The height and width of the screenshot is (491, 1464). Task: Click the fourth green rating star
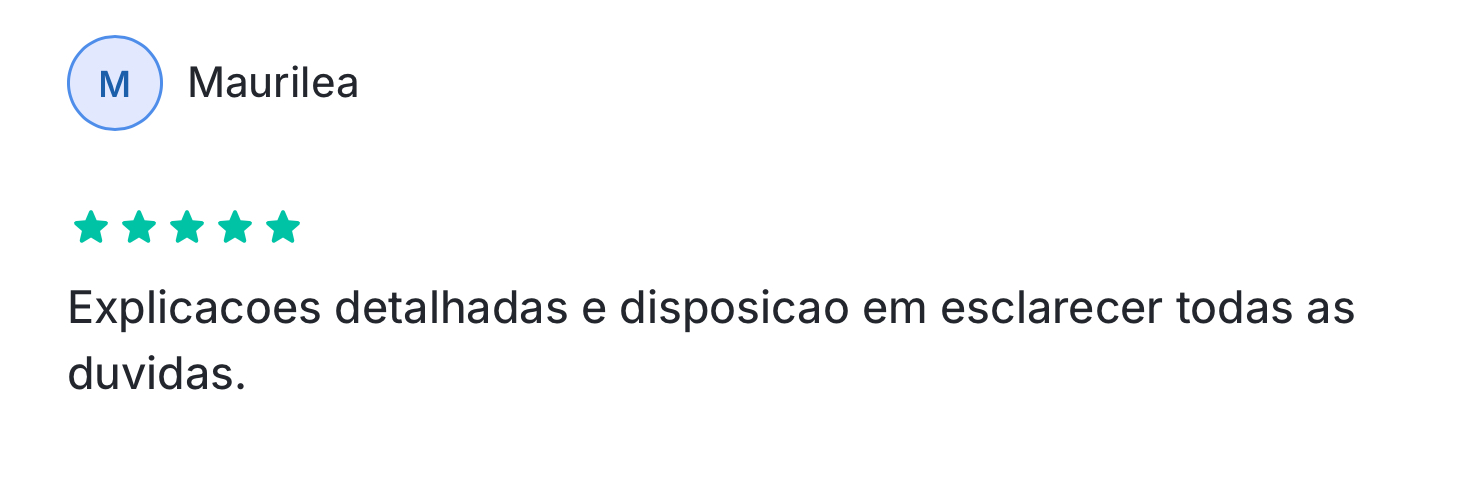pyautogui.click(x=235, y=228)
